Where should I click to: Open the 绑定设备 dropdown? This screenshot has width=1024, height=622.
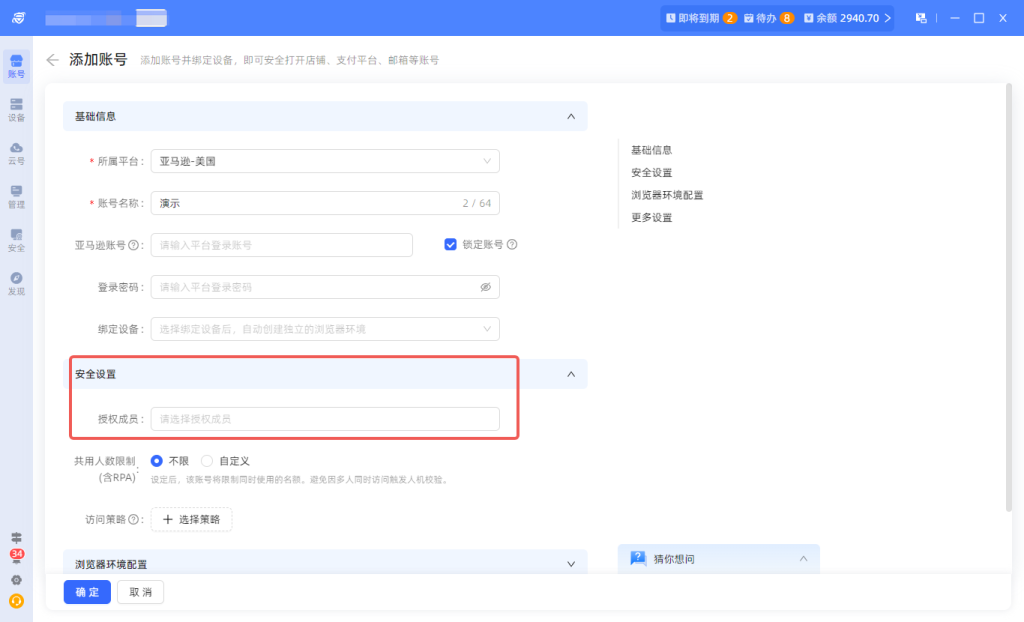pos(325,329)
